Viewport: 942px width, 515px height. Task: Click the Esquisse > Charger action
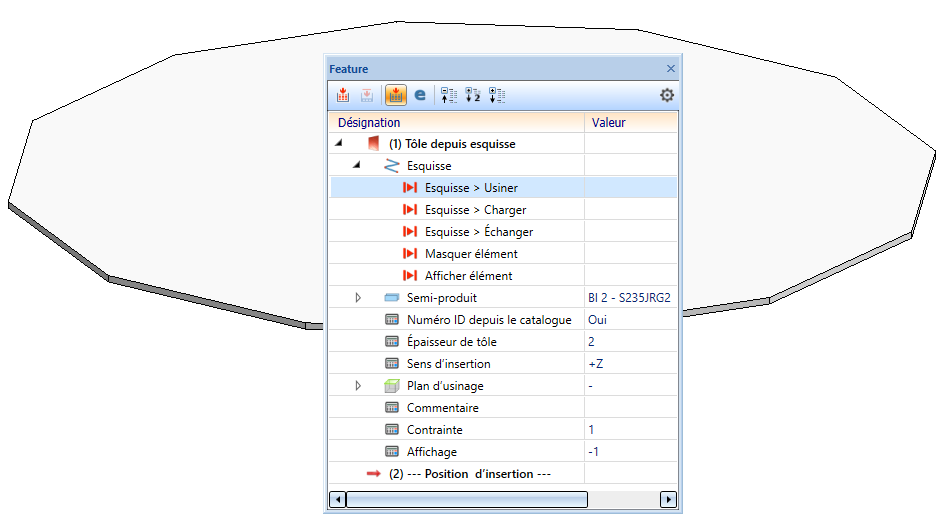475,210
